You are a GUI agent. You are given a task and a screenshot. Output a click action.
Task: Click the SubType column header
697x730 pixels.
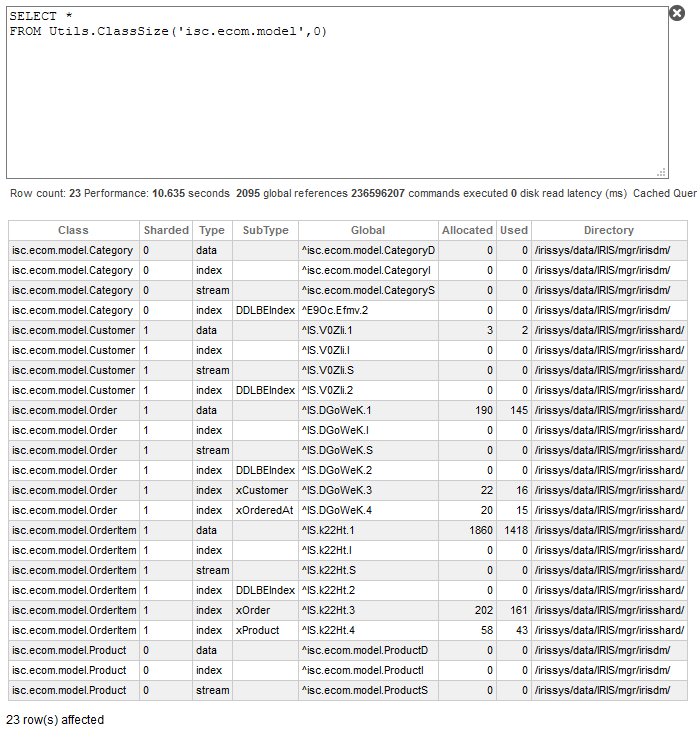(x=265, y=230)
